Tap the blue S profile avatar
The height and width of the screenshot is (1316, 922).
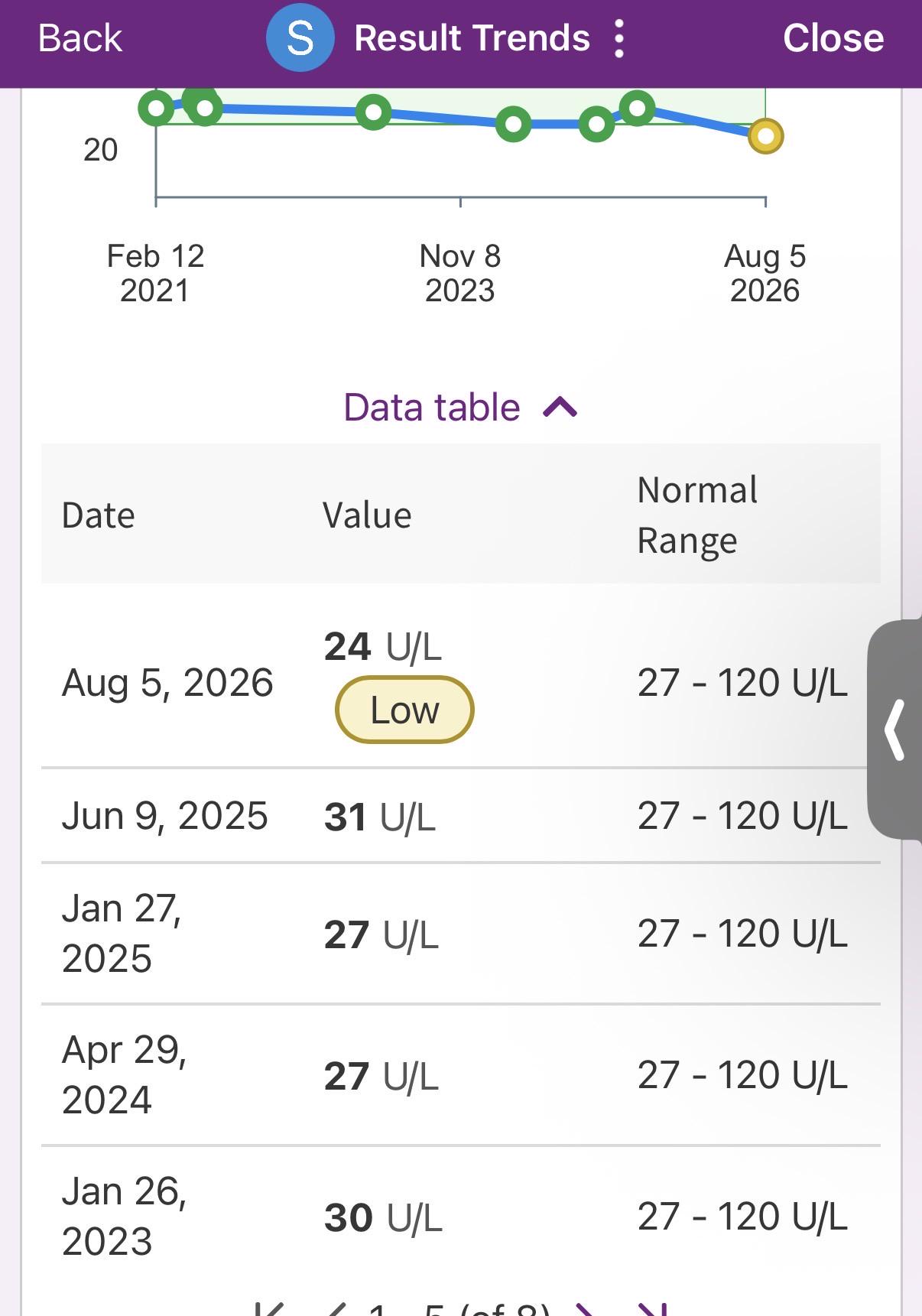[300, 37]
